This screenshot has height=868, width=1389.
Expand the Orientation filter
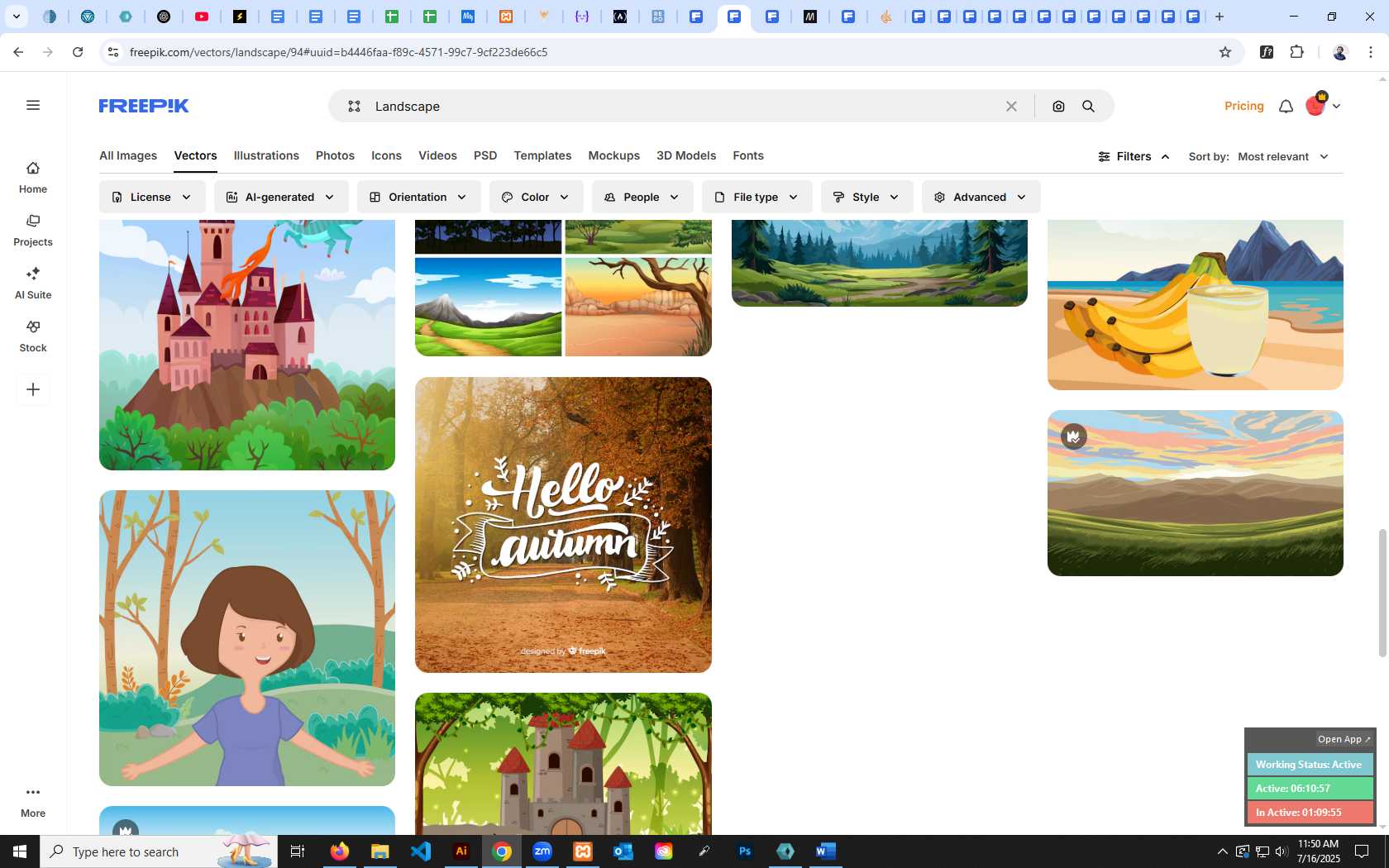(418, 197)
